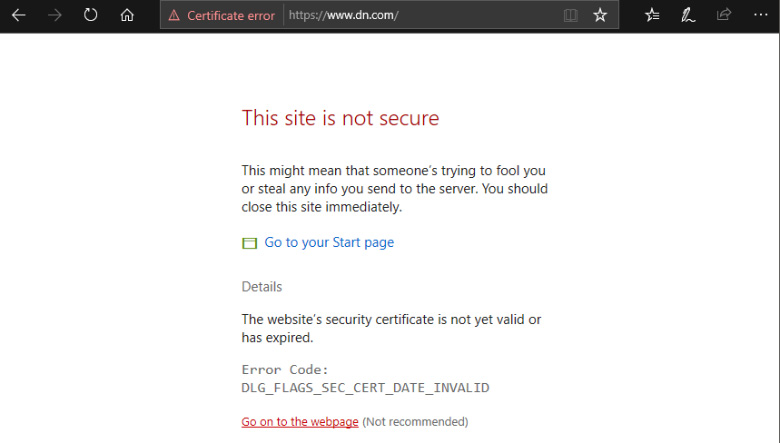Open the Add notes pen icon
780x443 pixels.
click(688, 15)
